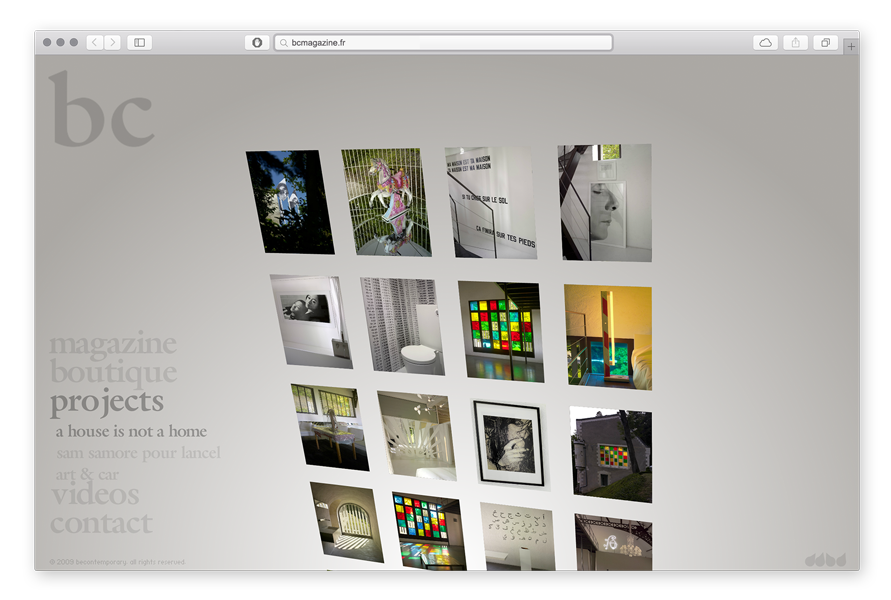Open 'a house is not a home' project
Viewport: 891px width, 600px height.
[131, 432]
